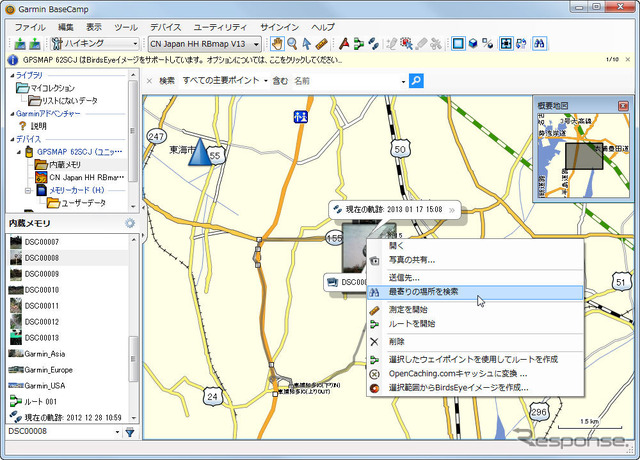Collapse the GPSMAP 62SCJ device node
Viewport: 640px width, 460px height.
point(19,152)
